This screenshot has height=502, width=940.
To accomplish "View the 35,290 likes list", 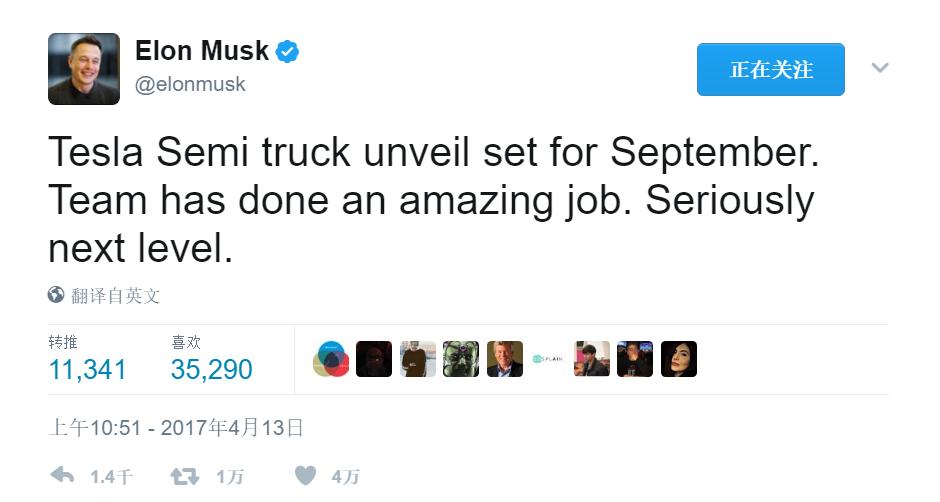I will (211, 369).
